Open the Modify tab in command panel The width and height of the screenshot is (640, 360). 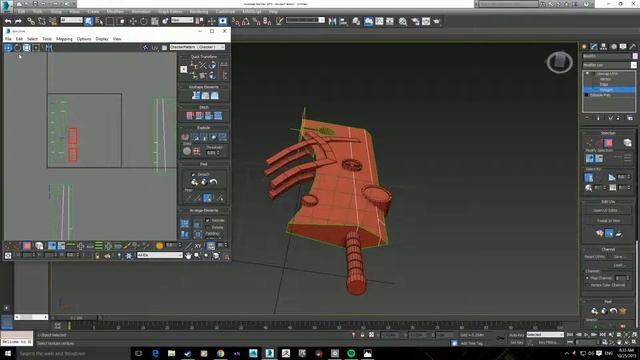[x=593, y=47]
